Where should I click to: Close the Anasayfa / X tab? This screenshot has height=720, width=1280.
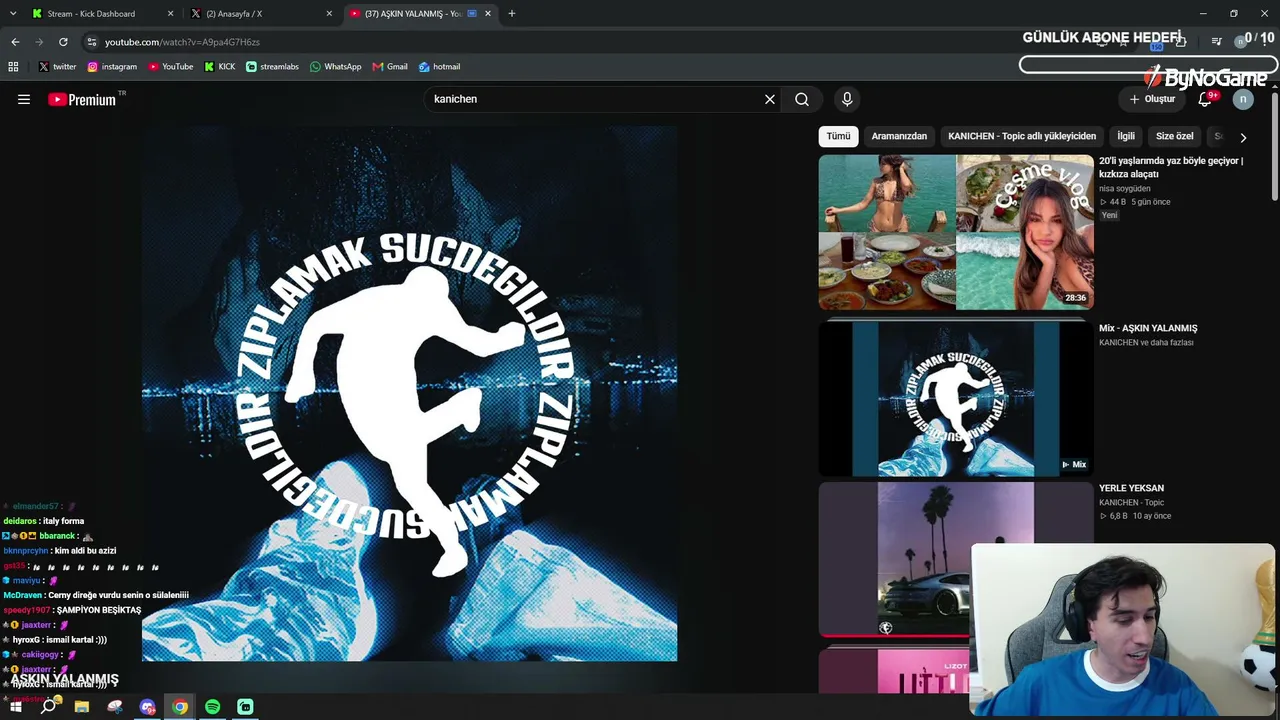point(329,14)
